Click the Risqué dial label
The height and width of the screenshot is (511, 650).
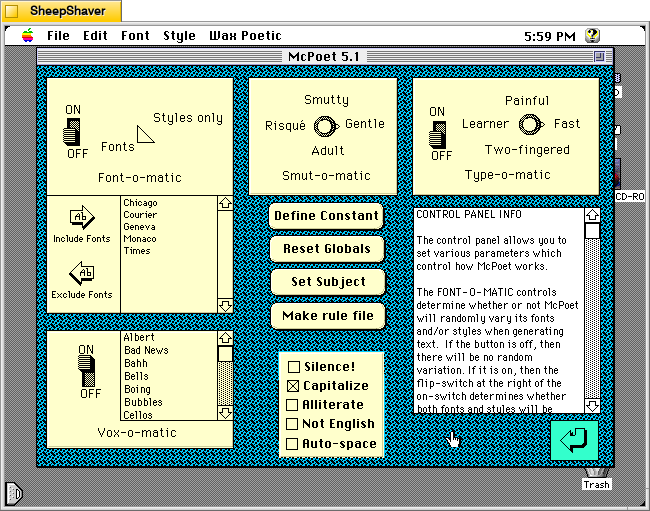click(285, 125)
